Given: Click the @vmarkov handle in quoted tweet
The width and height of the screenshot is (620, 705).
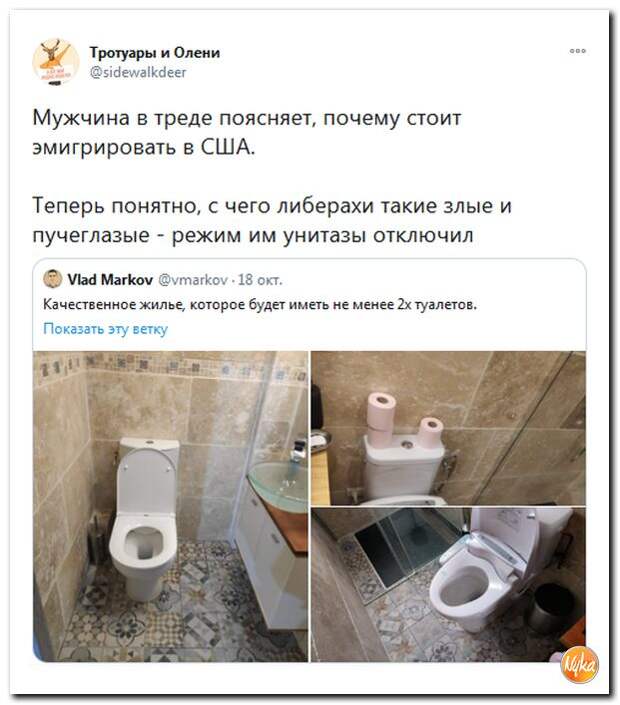Looking at the screenshot, I should coord(193,280).
